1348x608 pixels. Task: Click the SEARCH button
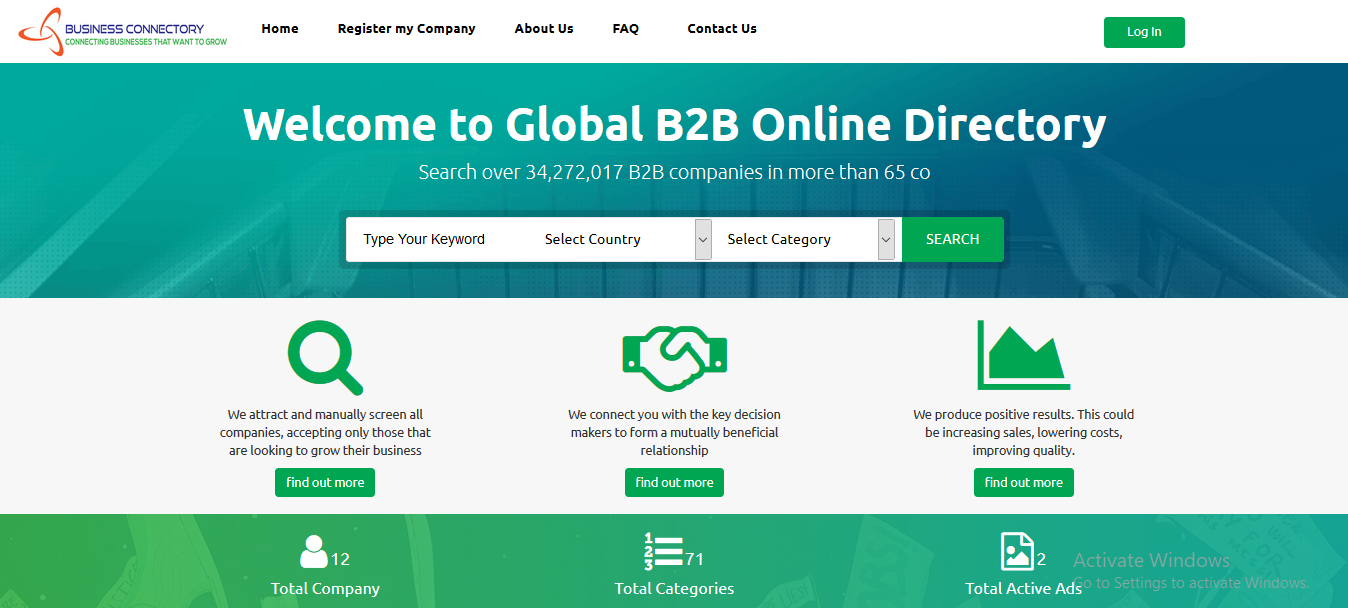click(952, 240)
